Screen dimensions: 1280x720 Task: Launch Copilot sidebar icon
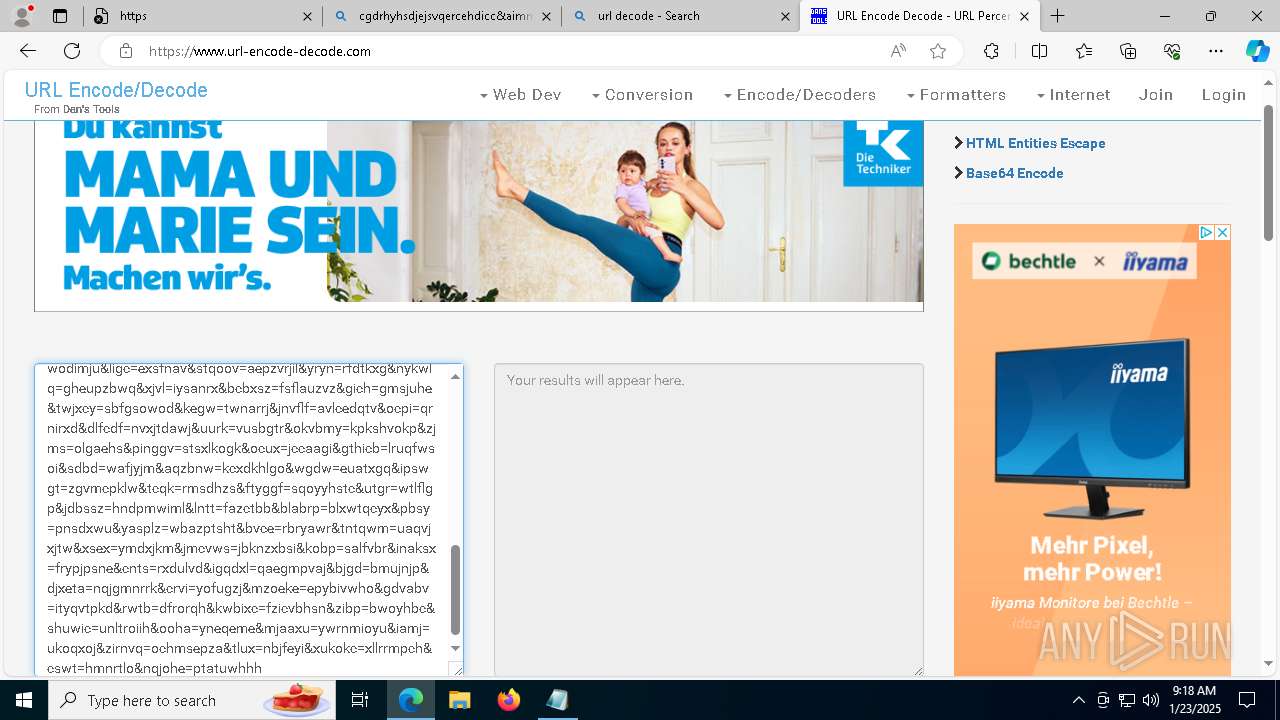(1257, 51)
